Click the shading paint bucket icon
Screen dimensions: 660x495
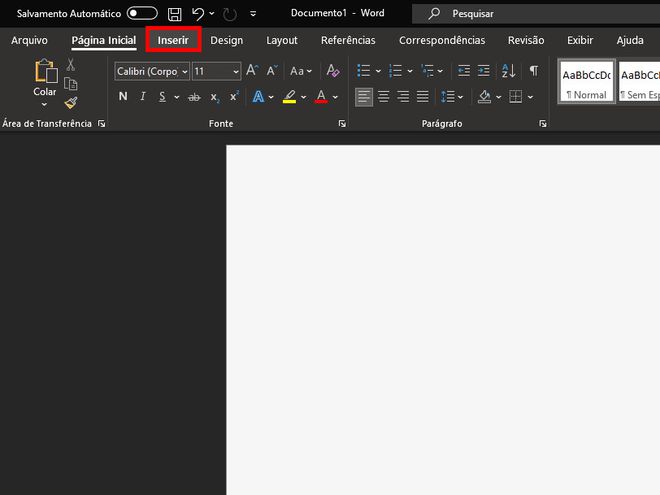pyautogui.click(x=484, y=97)
